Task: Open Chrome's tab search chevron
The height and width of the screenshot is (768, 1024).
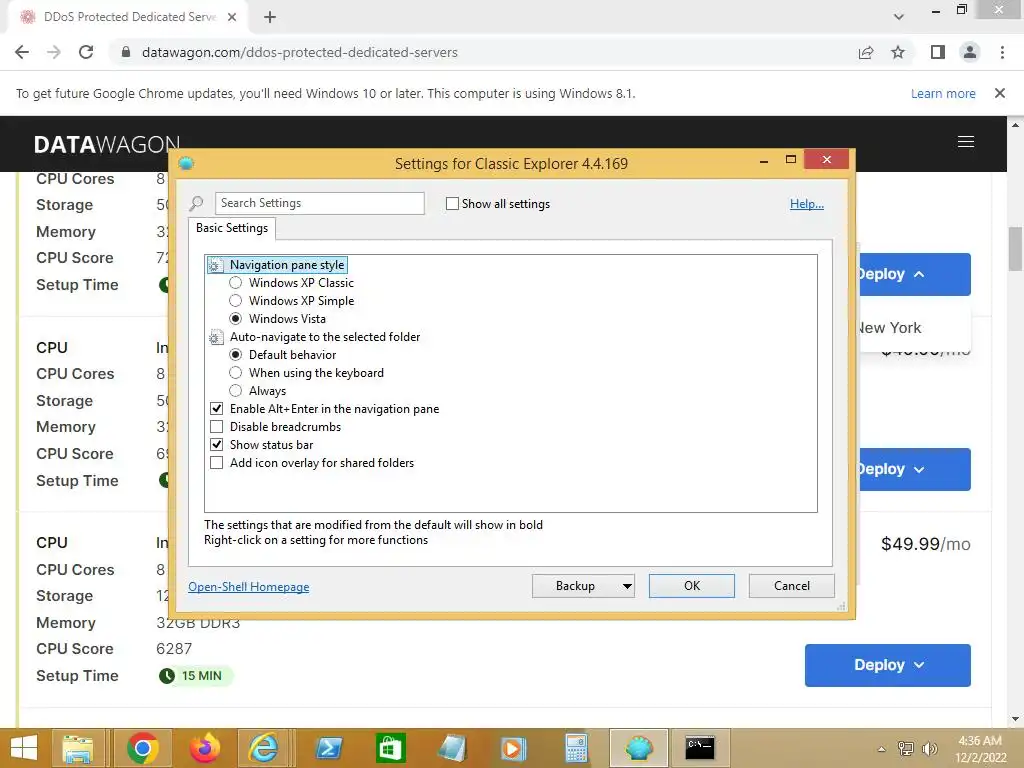Action: tap(899, 17)
